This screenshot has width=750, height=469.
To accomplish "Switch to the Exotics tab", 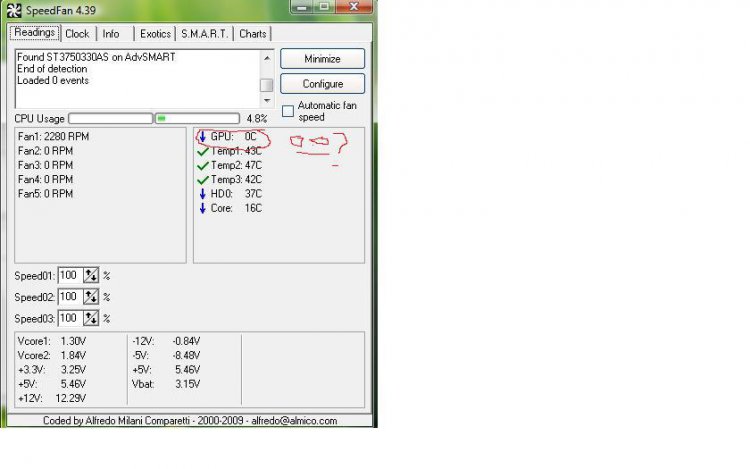I will click(155, 34).
